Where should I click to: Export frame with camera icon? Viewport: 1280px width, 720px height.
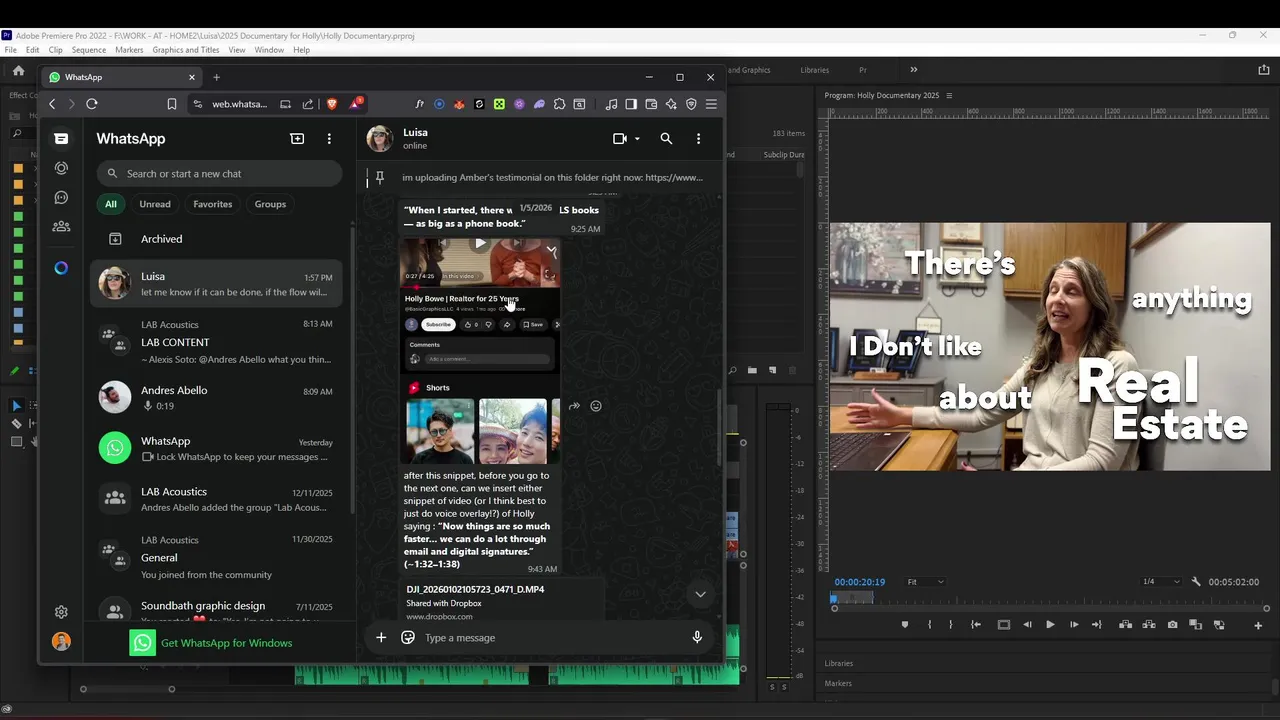click(1173, 625)
